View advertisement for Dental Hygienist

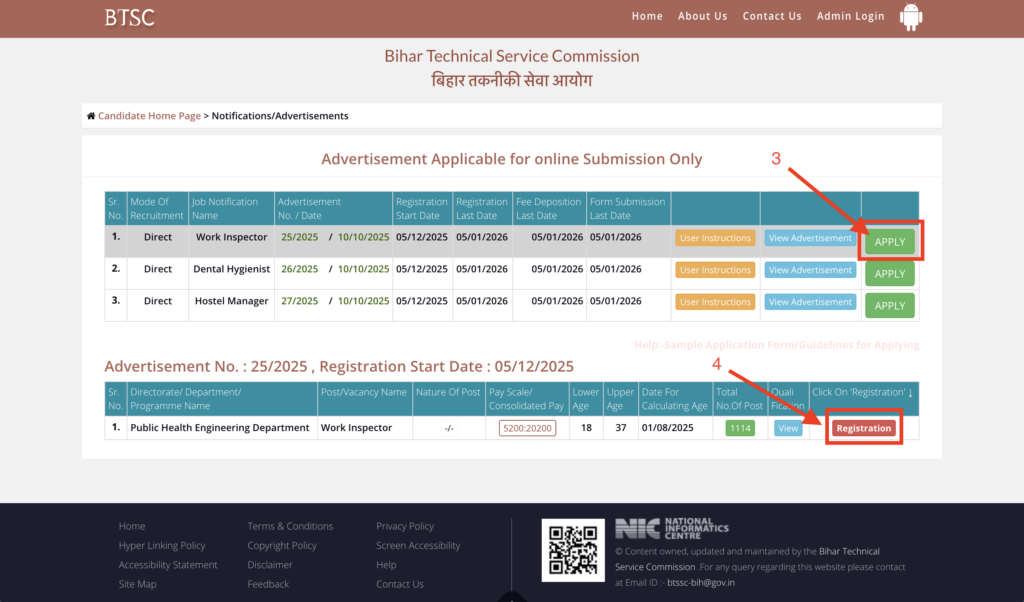click(810, 270)
